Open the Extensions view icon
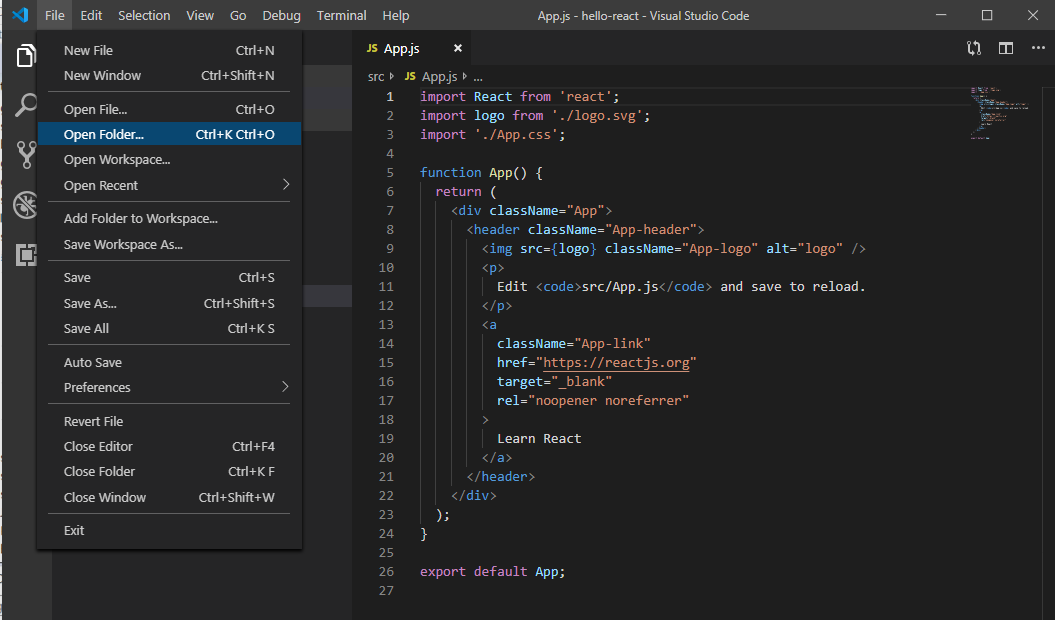1055x620 pixels. [x=26, y=254]
